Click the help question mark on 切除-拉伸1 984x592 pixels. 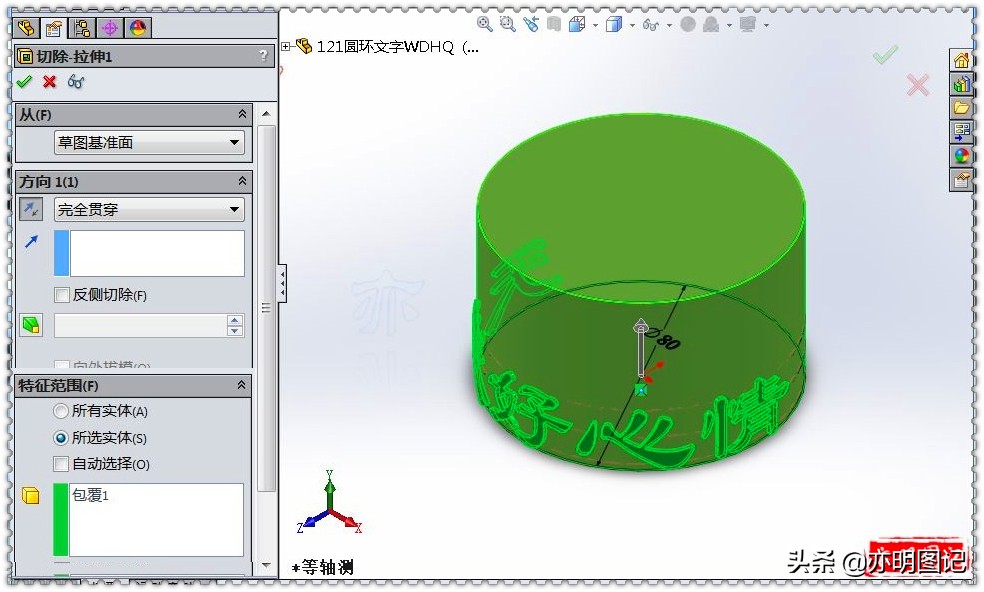[x=263, y=57]
